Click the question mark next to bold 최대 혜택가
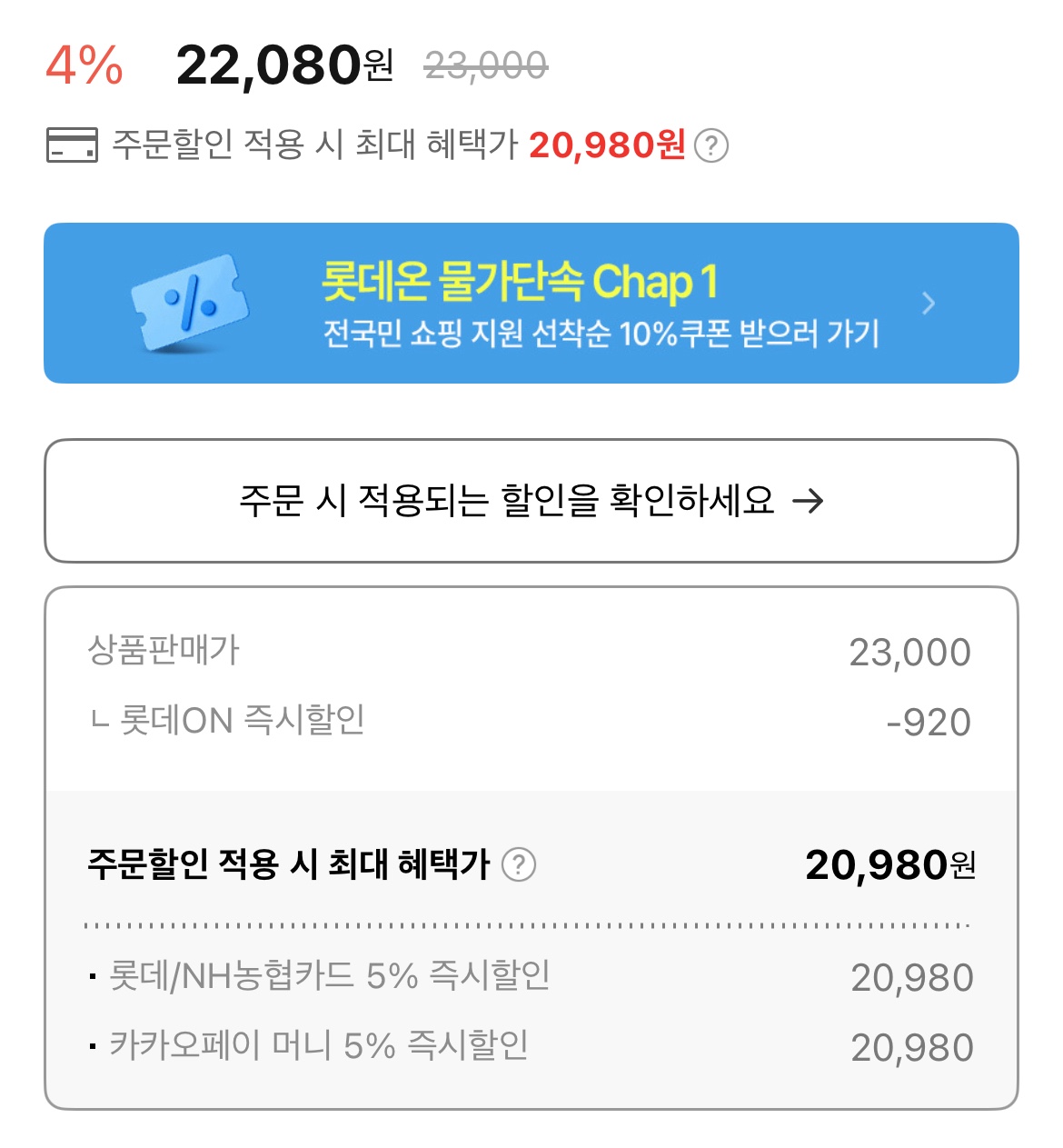 click(519, 863)
